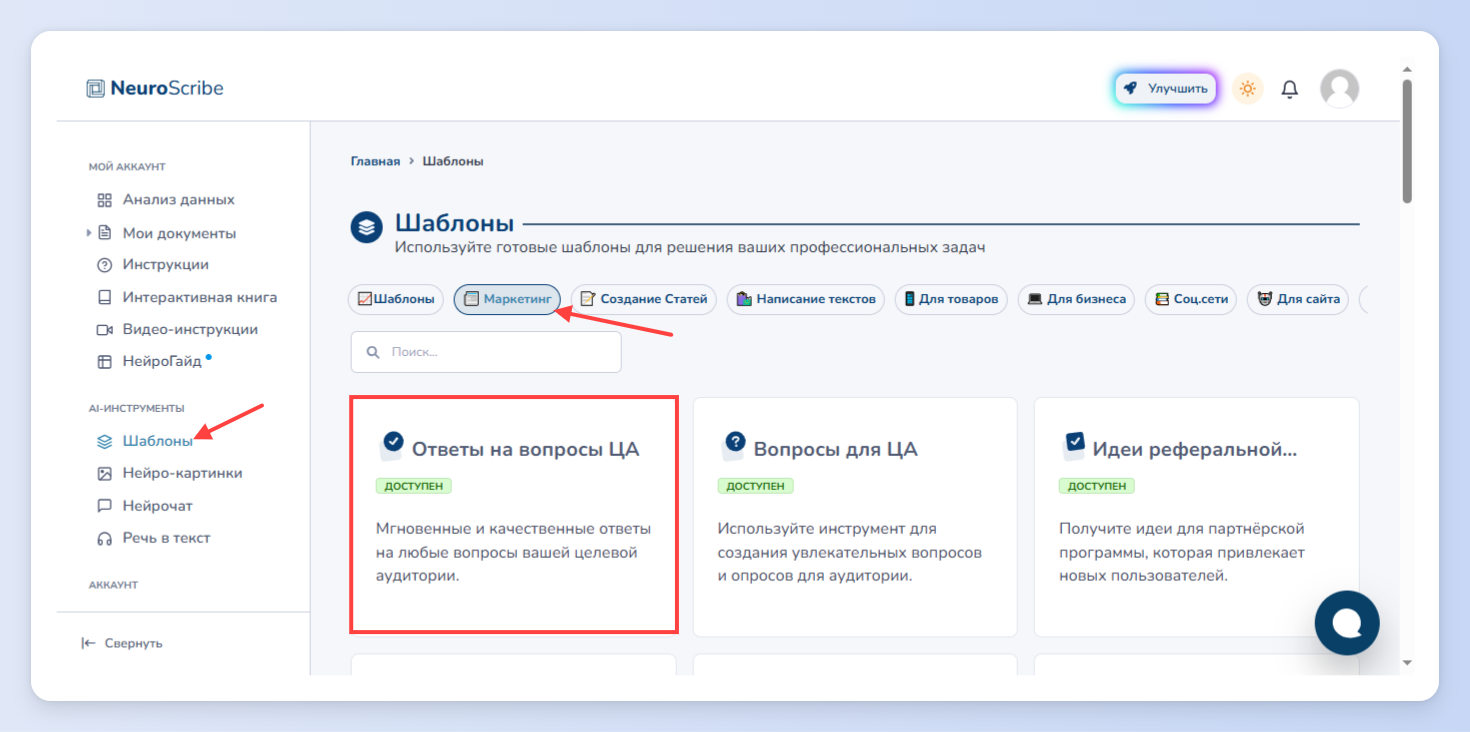Click ДОСТУПЕН badge on Вопросы для ЦА
Screen dimensions: 1470x732
pyautogui.click(x=756, y=486)
